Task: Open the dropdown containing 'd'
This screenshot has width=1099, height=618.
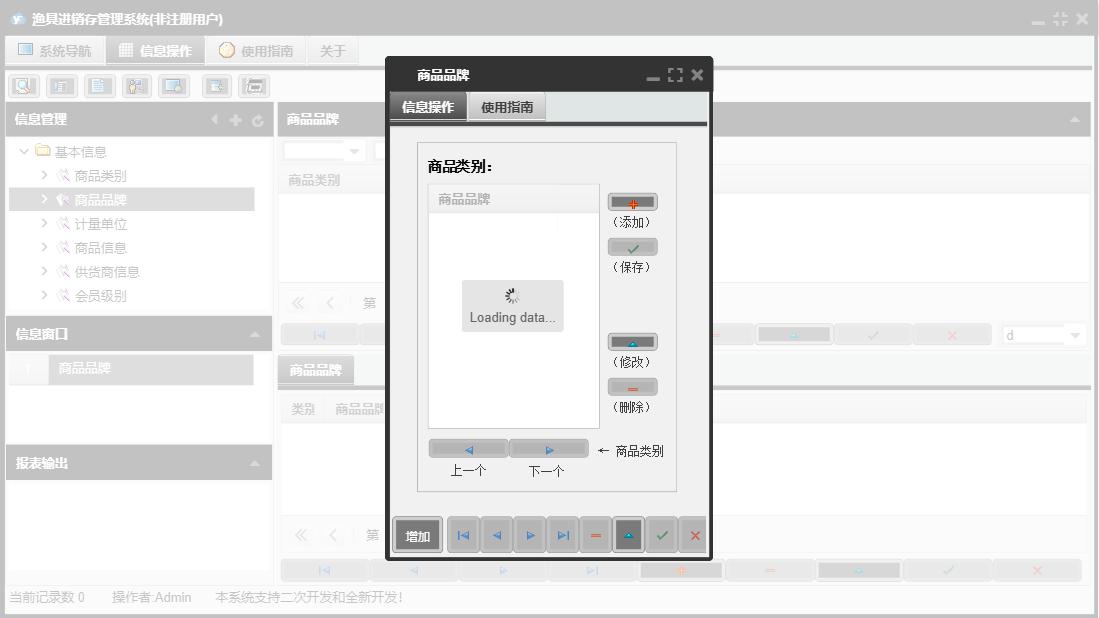Action: click(1074, 336)
